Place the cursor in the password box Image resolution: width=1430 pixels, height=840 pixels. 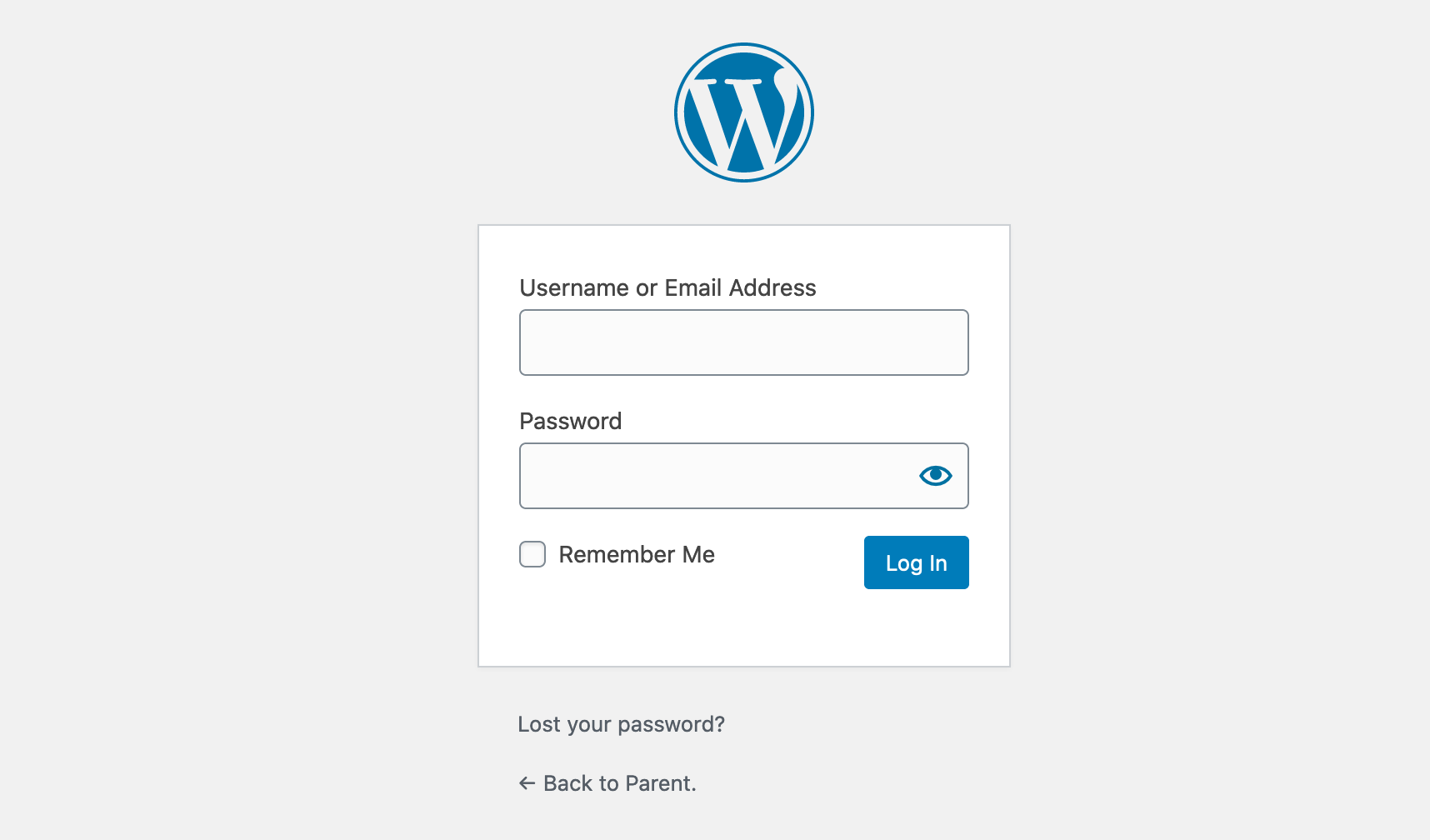(717, 476)
